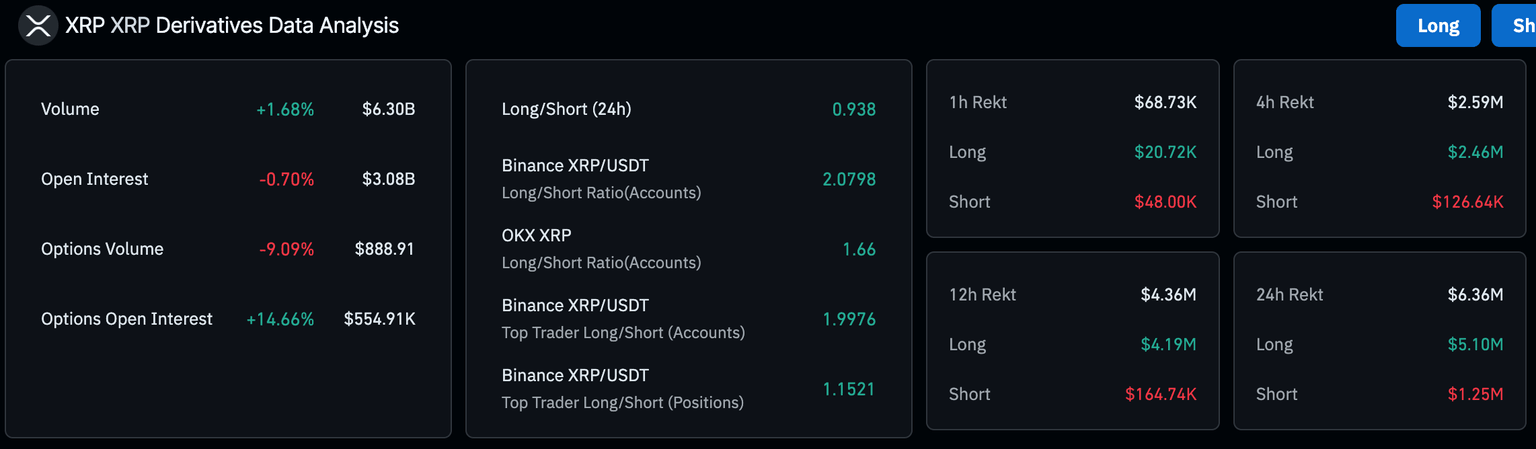Viewport: 1536px width, 449px height.
Task: Click the 24h Rekt total $6.36M
Action: pyautogui.click(x=1475, y=294)
